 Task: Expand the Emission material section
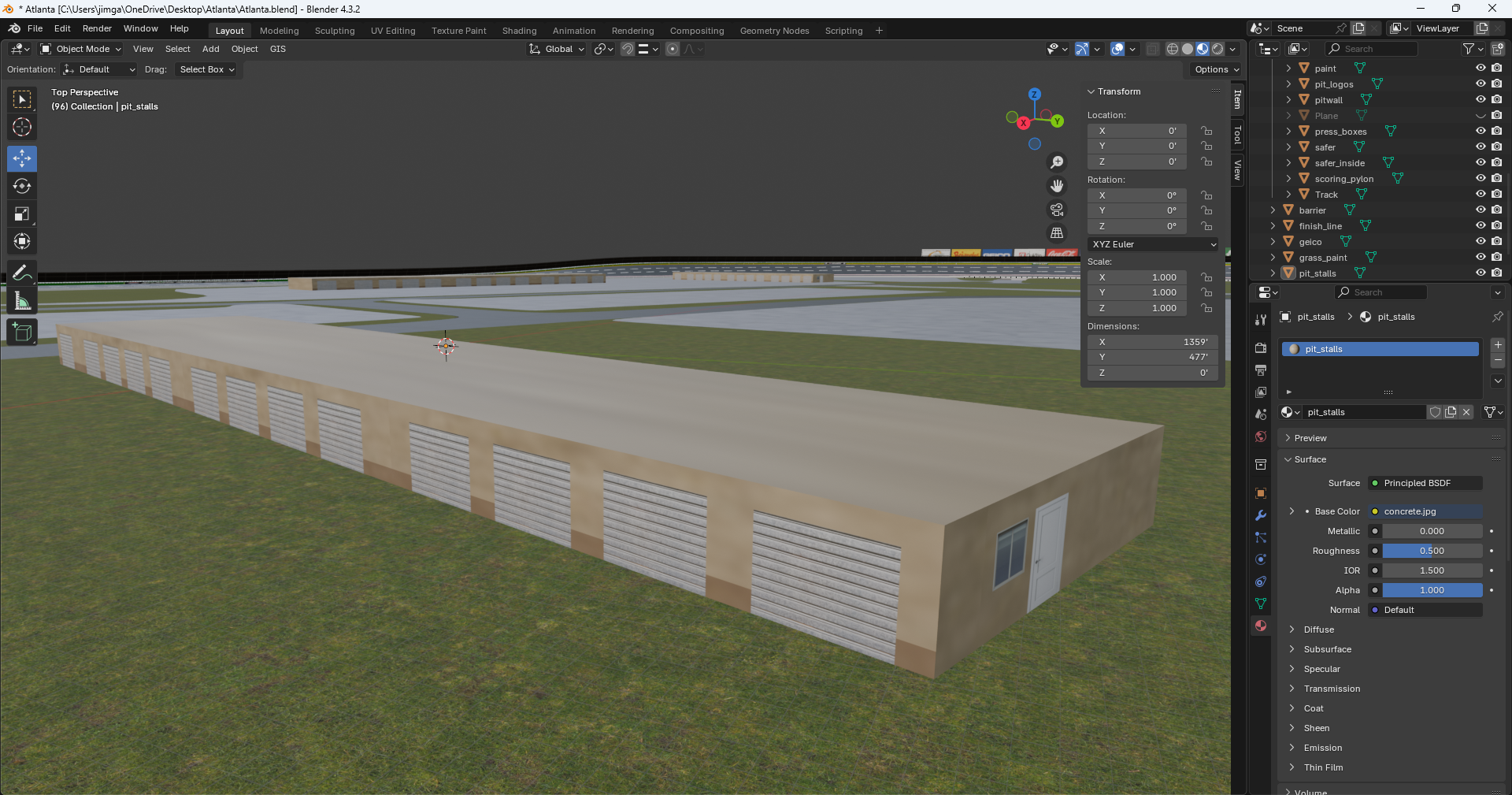(1322, 748)
